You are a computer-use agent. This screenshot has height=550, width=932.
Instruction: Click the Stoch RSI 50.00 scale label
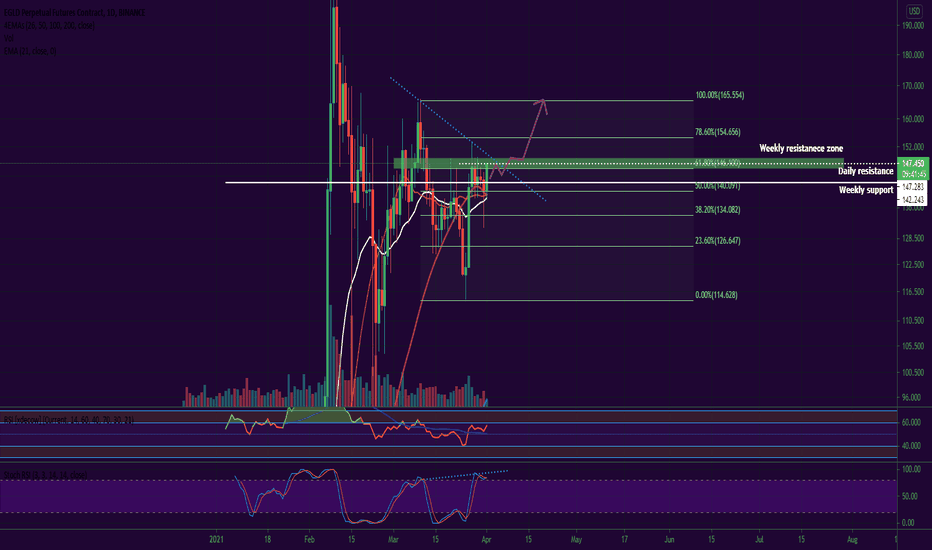click(909, 496)
